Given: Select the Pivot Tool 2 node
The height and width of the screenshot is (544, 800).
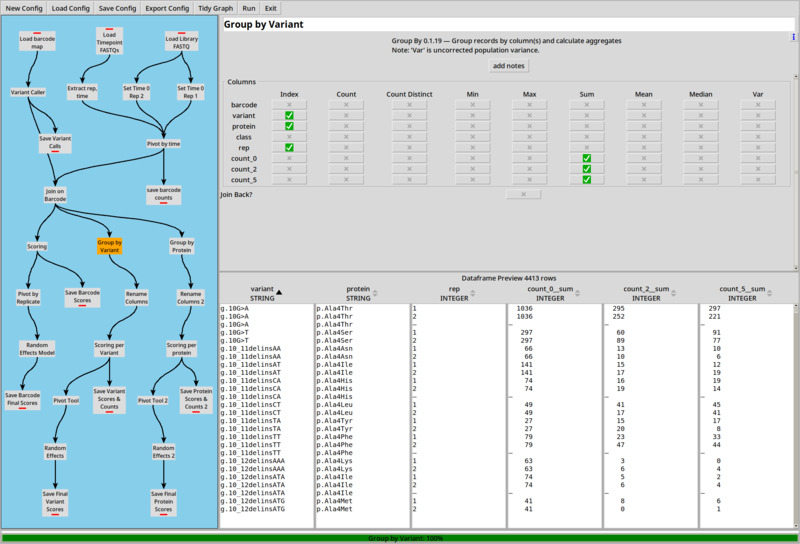Looking at the screenshot, I should click(x=153, y=401).
